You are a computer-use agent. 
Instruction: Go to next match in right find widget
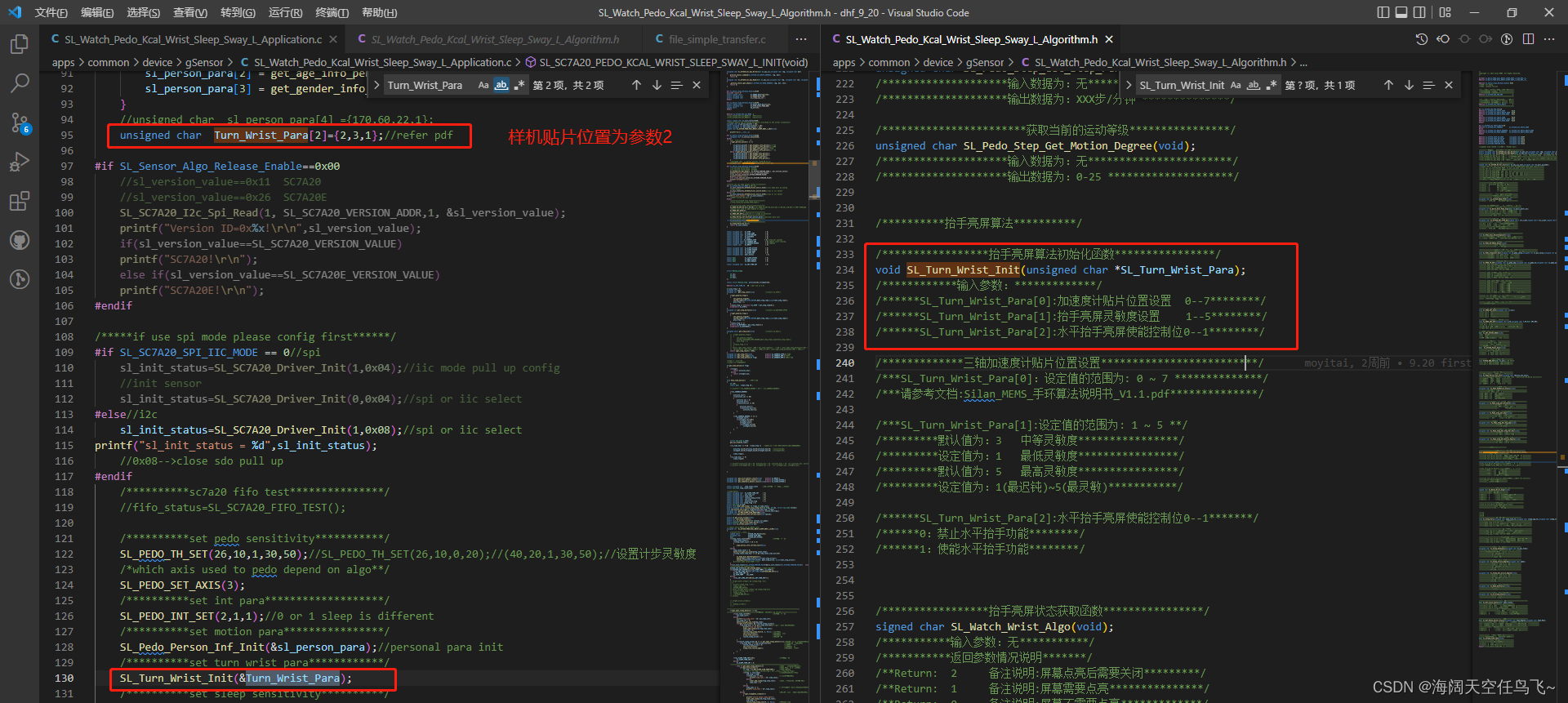pos(1409,85)
